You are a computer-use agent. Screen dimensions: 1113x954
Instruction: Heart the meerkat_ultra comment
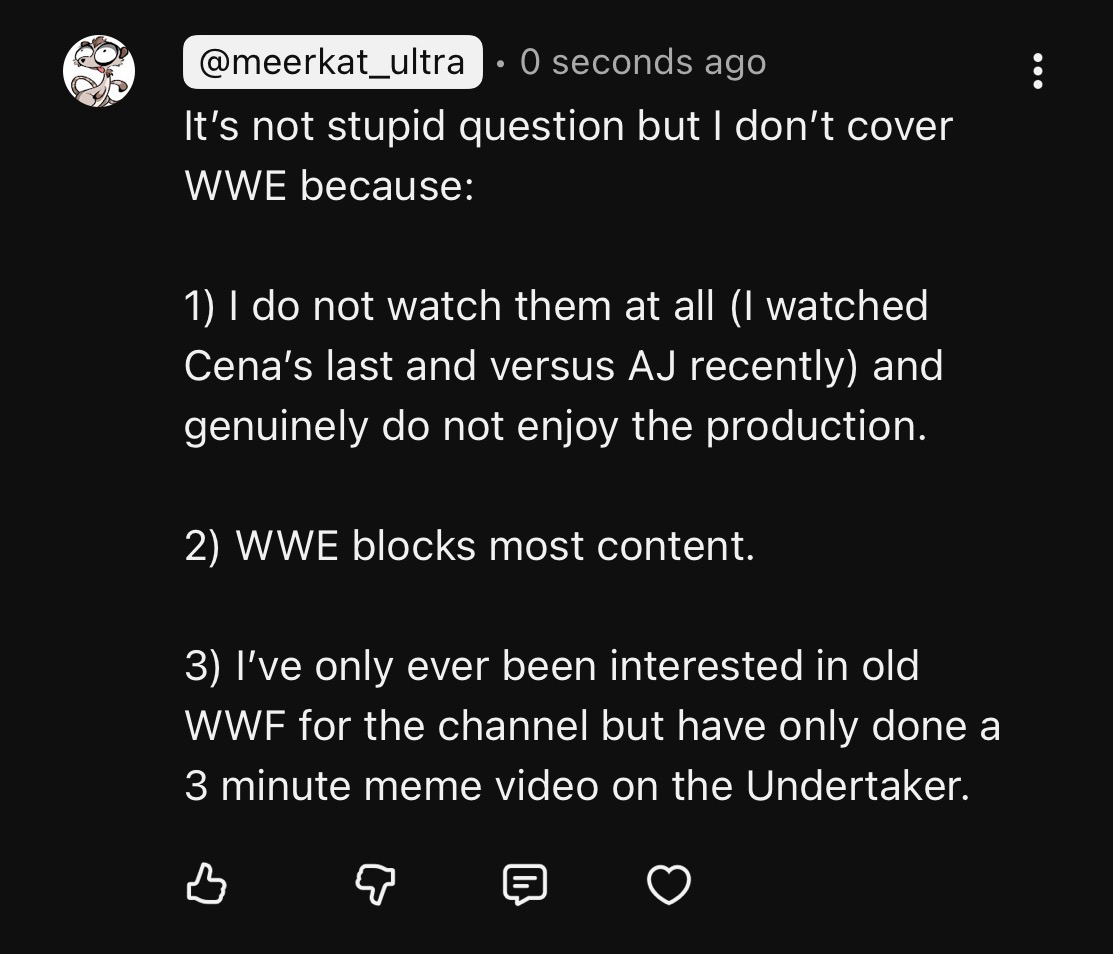pos(669,884)
